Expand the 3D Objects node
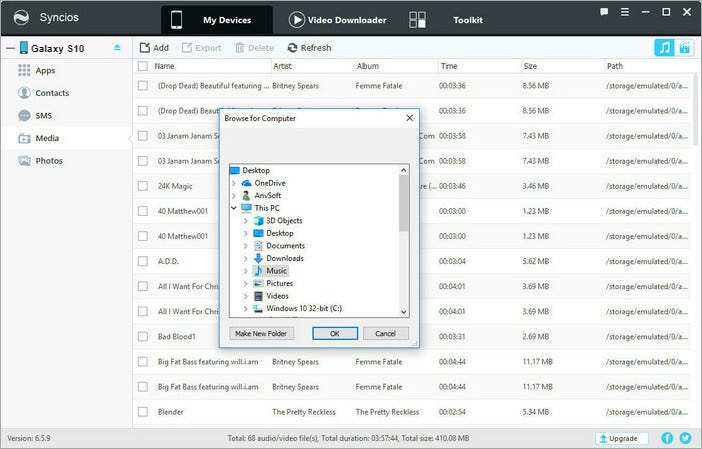 [245, 221]
